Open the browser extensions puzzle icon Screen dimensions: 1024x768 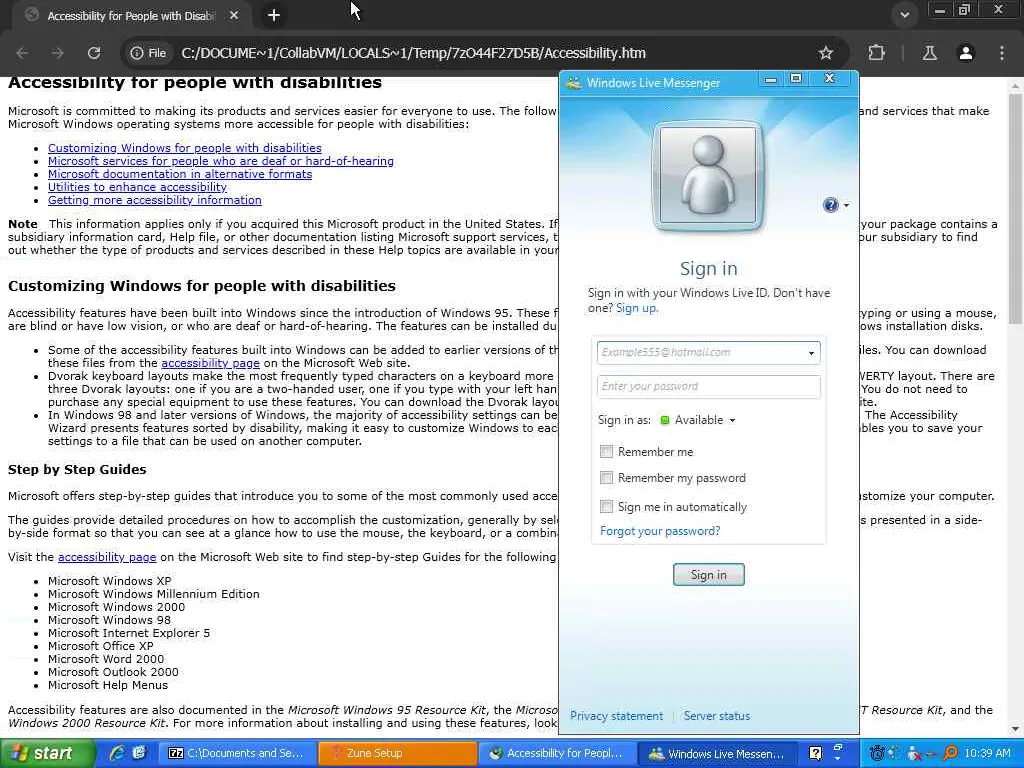(876, 53)
